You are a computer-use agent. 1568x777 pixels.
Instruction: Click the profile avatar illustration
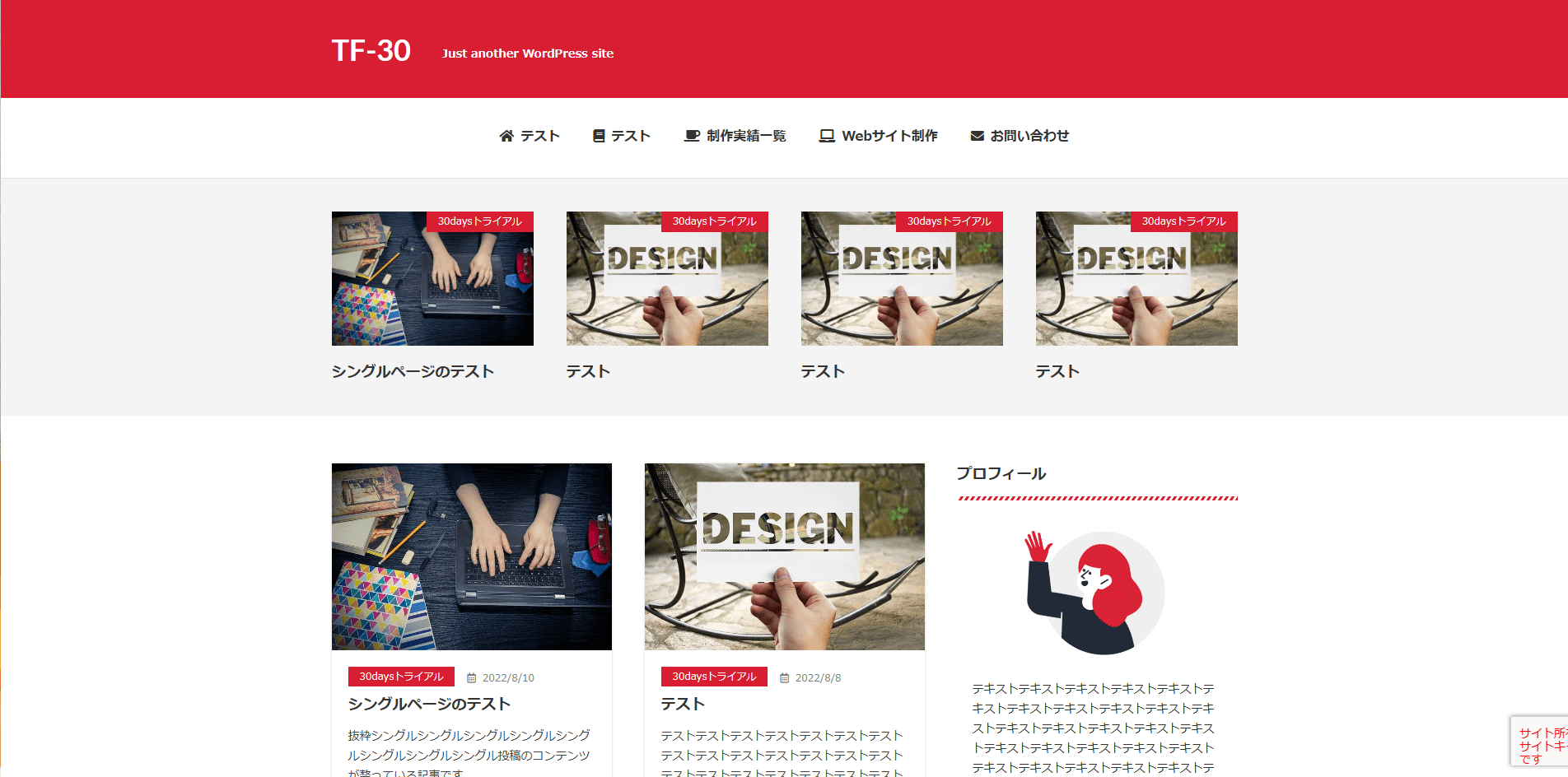tap(1097, 593)
